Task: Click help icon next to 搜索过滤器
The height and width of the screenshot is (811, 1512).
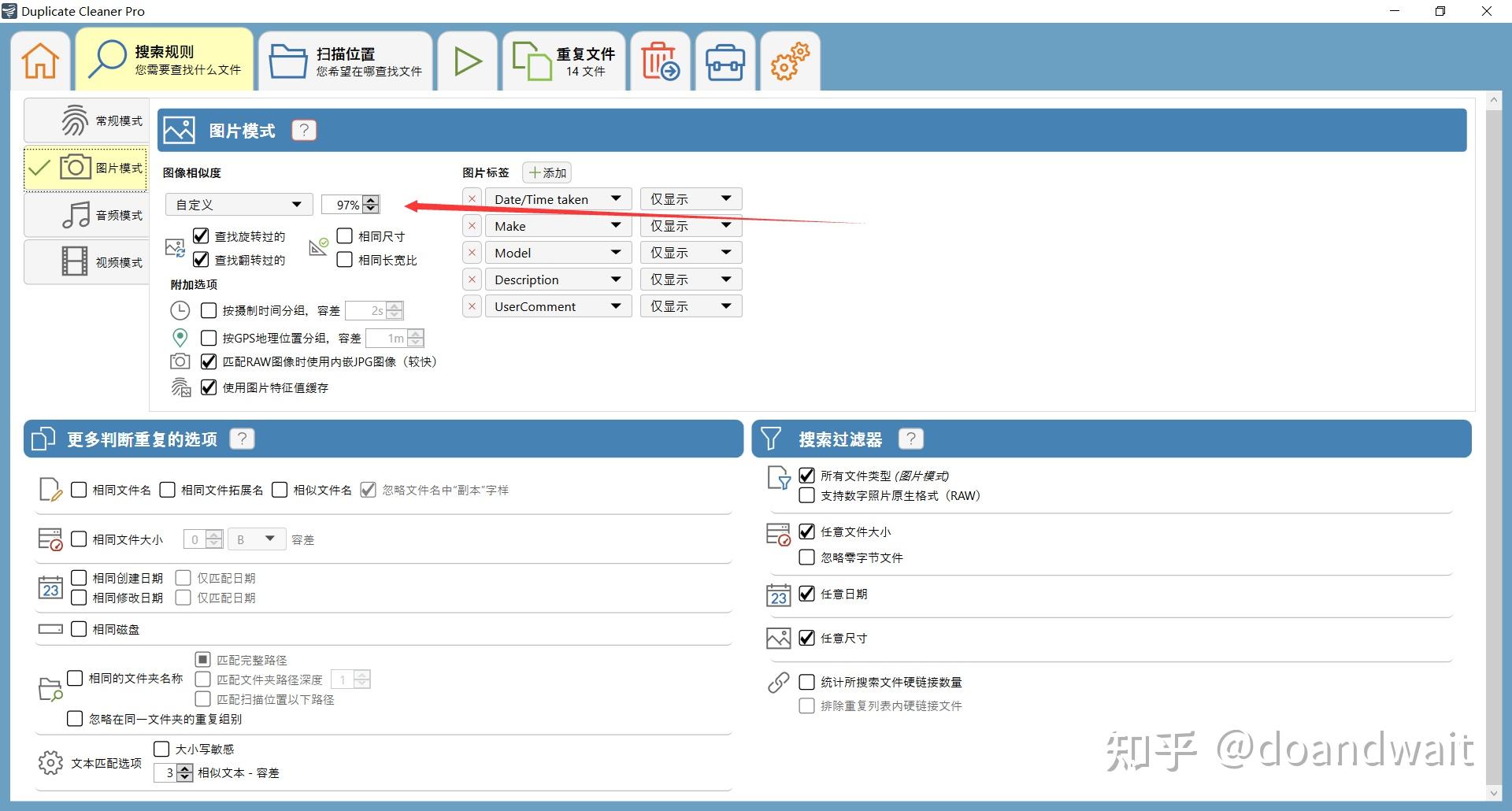Action: coord(911,439)
